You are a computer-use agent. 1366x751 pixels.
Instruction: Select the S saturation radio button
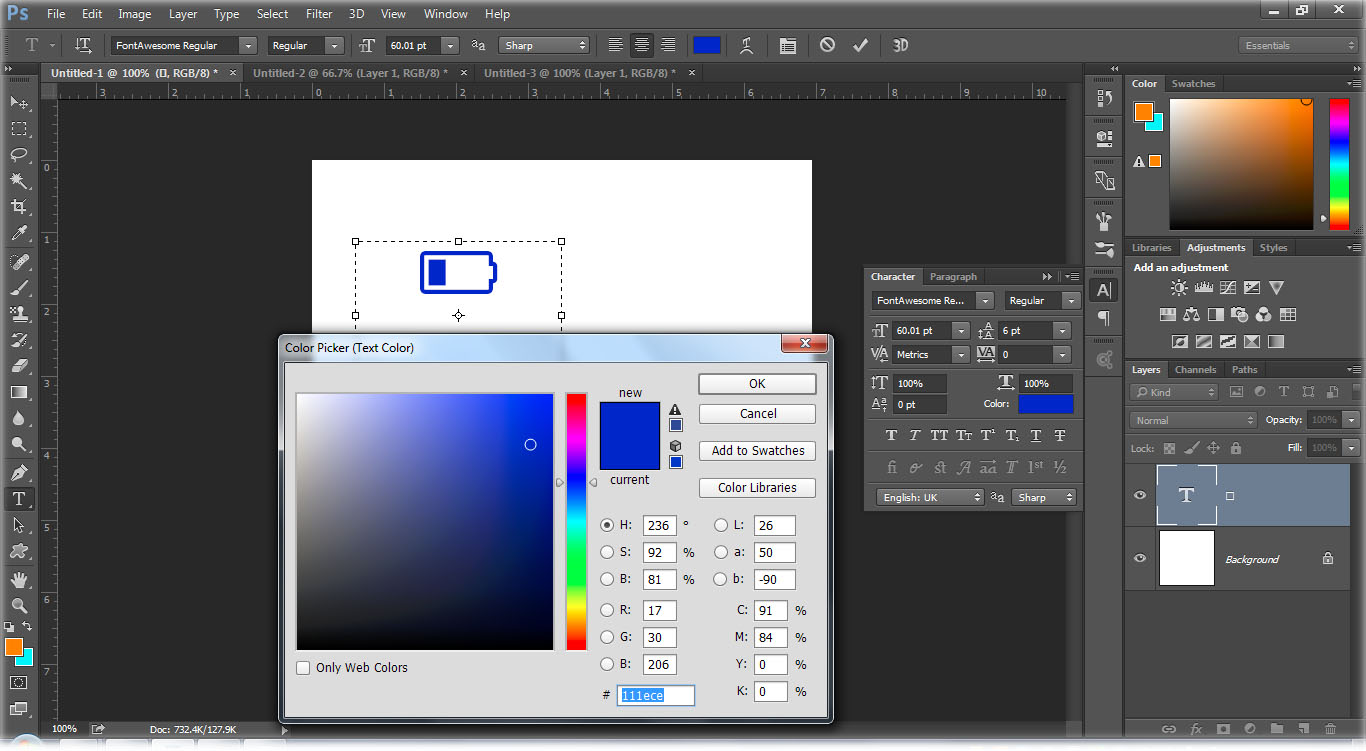point(608,552)
